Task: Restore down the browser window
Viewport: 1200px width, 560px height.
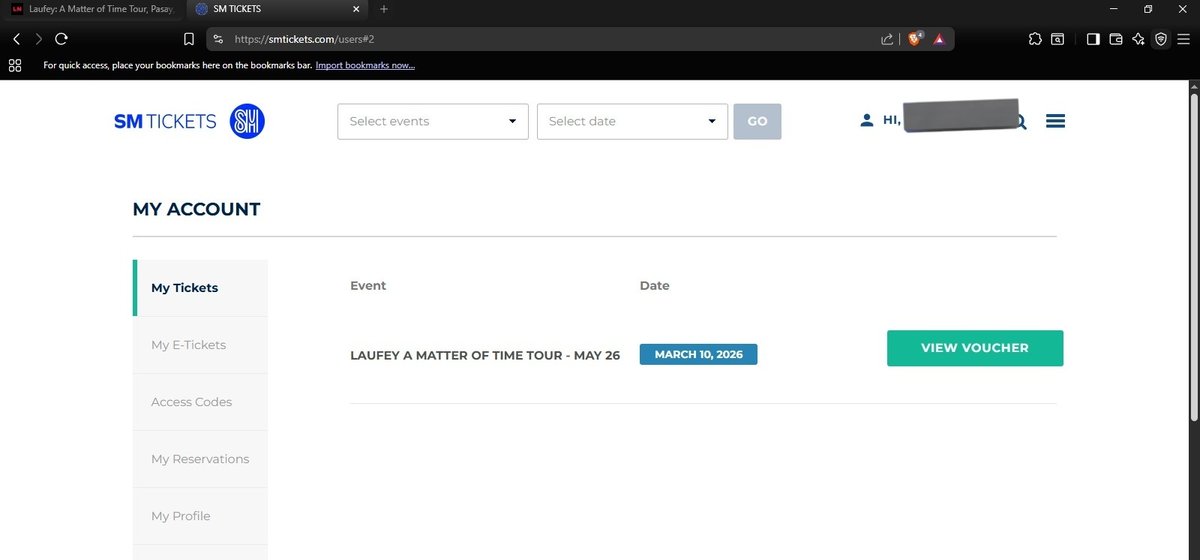Action: (1148, 9)
